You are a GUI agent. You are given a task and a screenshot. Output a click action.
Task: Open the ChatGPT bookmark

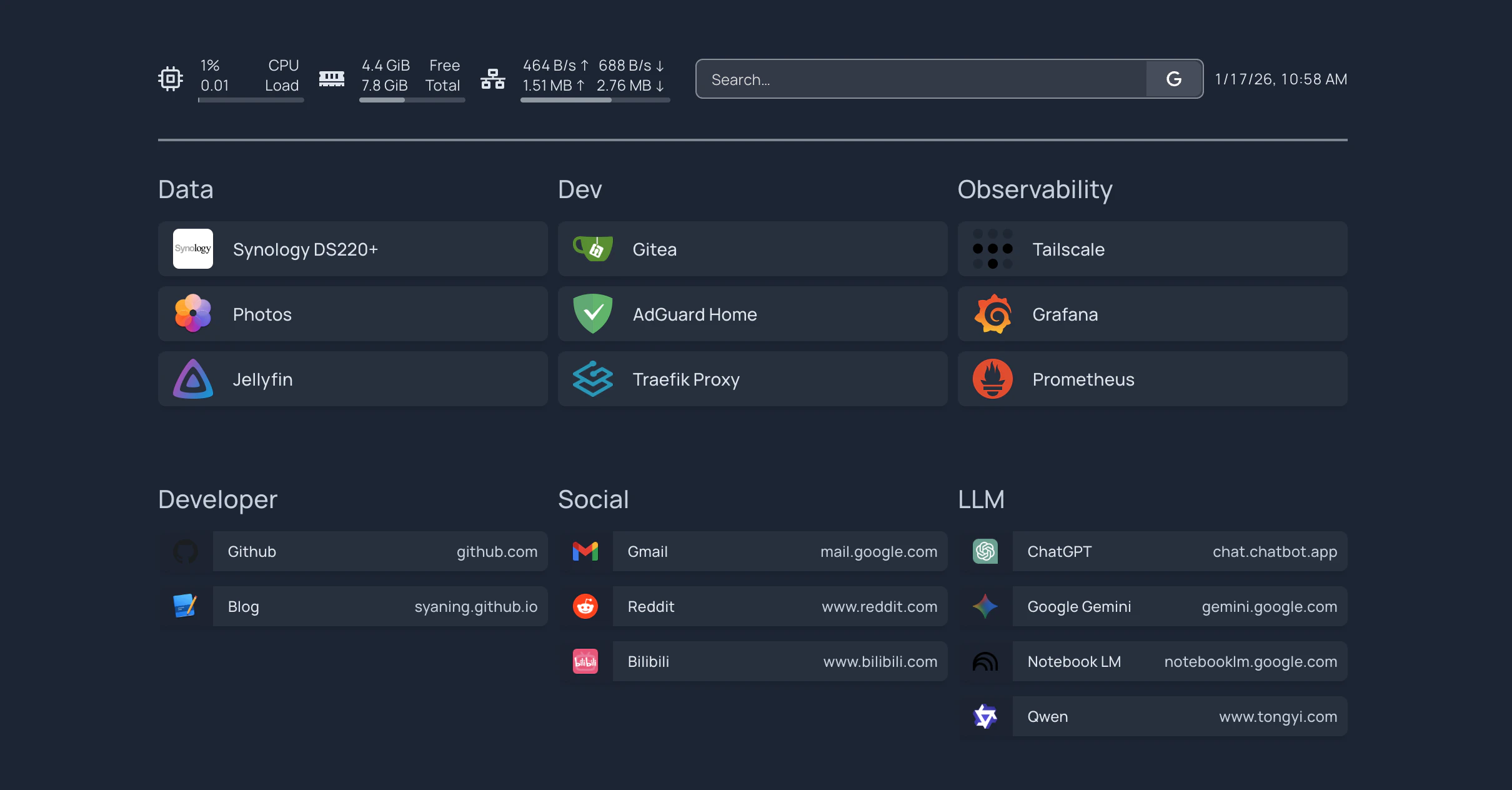pos(1180,551)
